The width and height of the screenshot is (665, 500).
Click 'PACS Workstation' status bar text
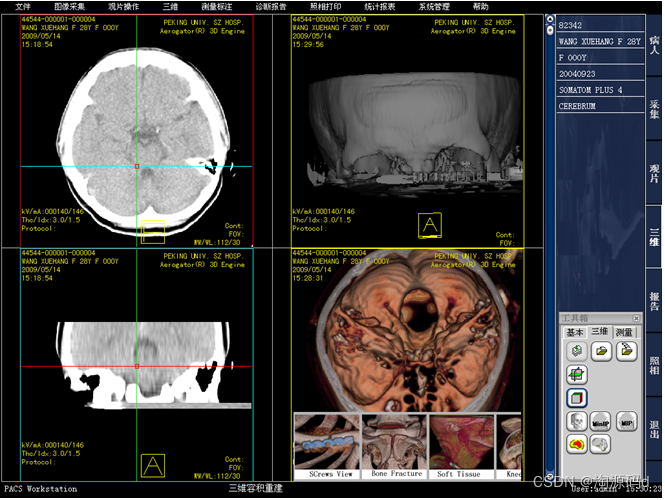coord(41,489)
